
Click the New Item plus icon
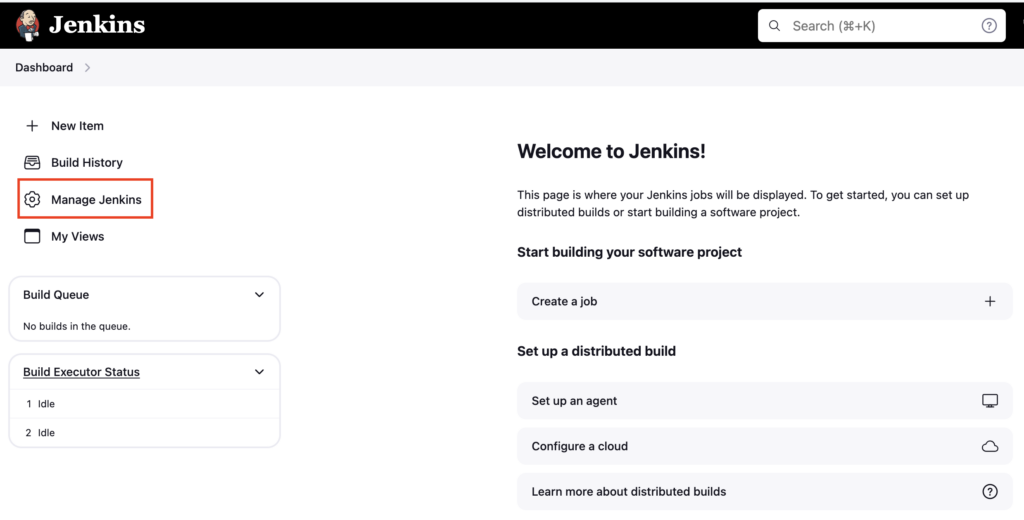click(x=32, y=125)
